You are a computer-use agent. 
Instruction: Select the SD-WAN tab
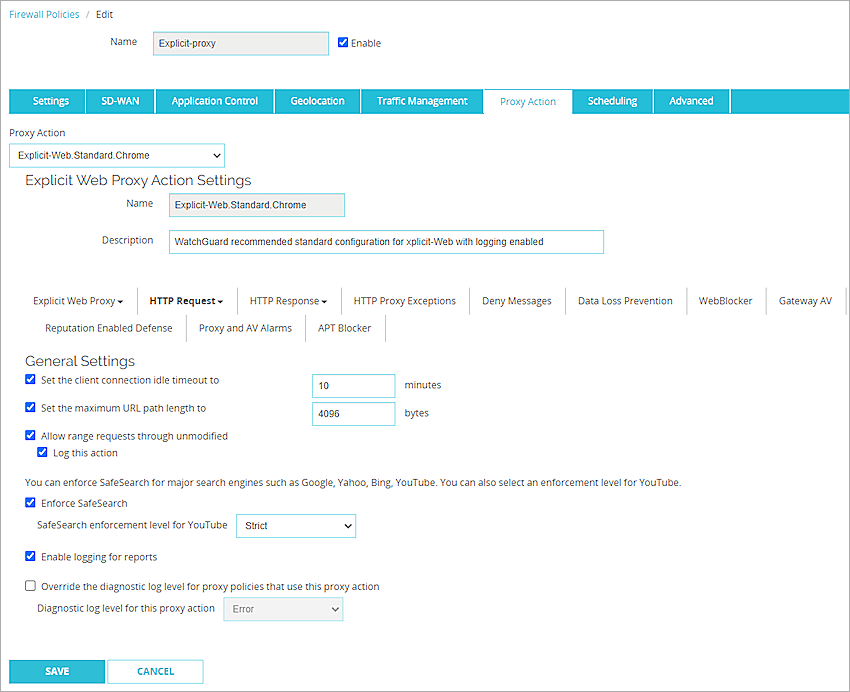click(119, 101)
